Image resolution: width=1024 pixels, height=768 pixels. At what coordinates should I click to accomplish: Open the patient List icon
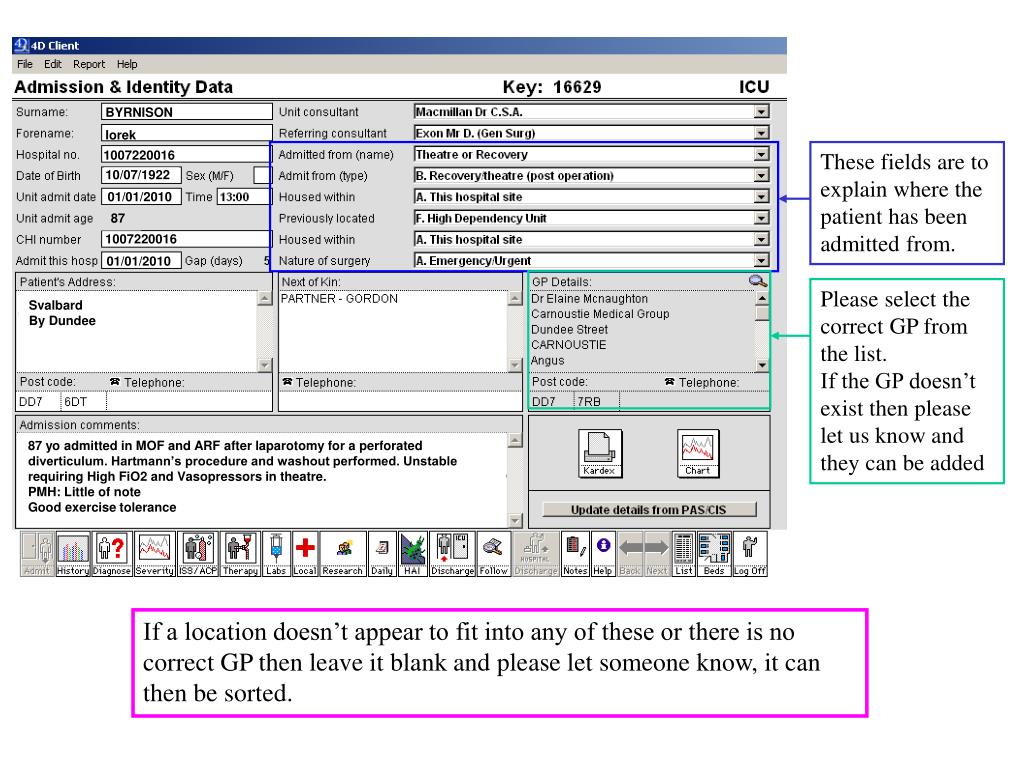tap(683, 554)
